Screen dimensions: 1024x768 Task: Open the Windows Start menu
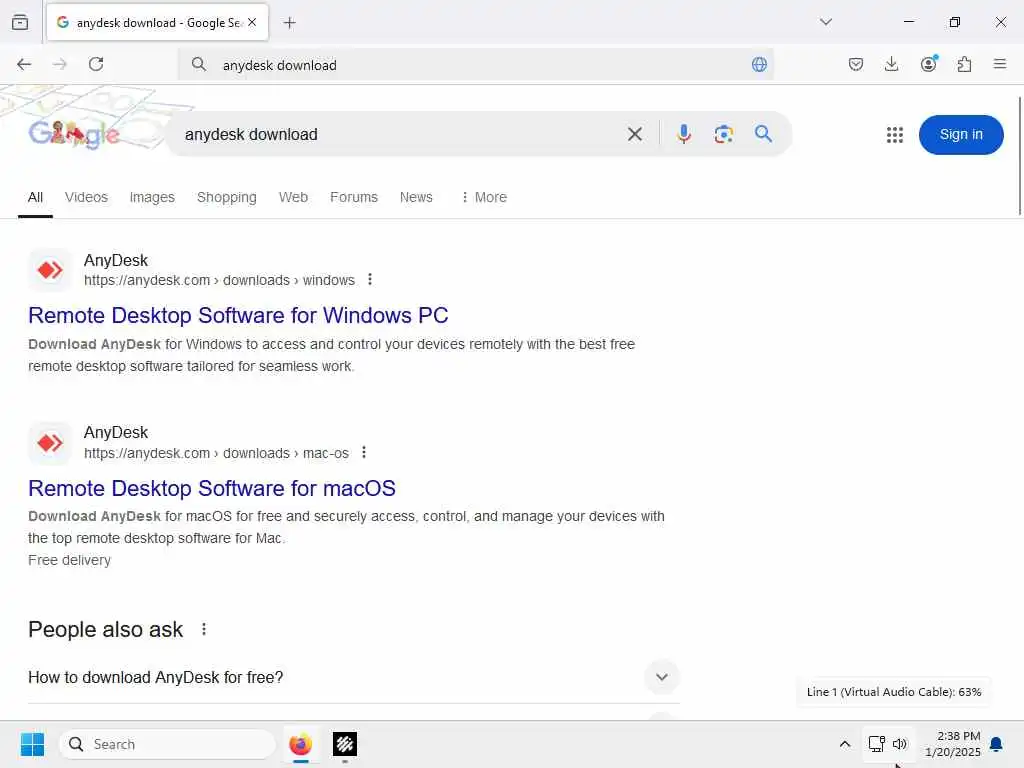[32, 744]
